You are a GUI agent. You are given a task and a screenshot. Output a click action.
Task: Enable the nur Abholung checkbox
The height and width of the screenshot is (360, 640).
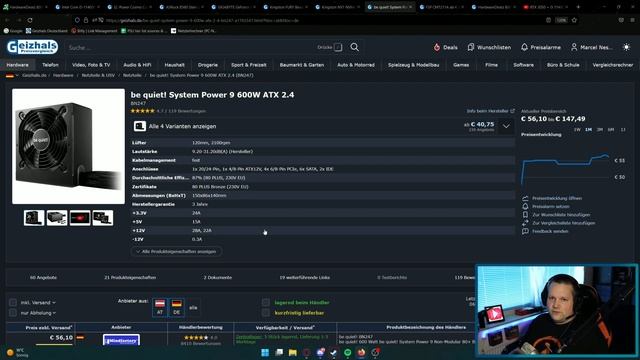pos(13,313)
